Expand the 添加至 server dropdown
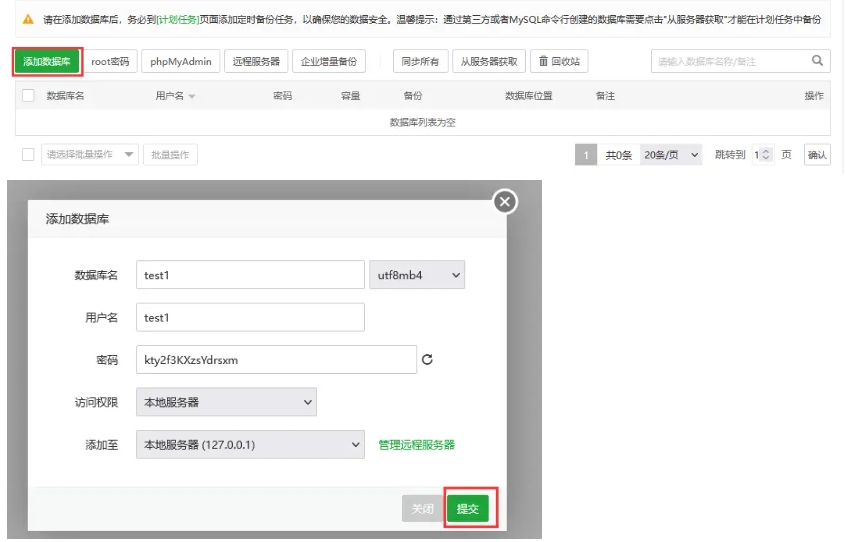845x542 pixels. pyautogui.click(x=250, y=444)
